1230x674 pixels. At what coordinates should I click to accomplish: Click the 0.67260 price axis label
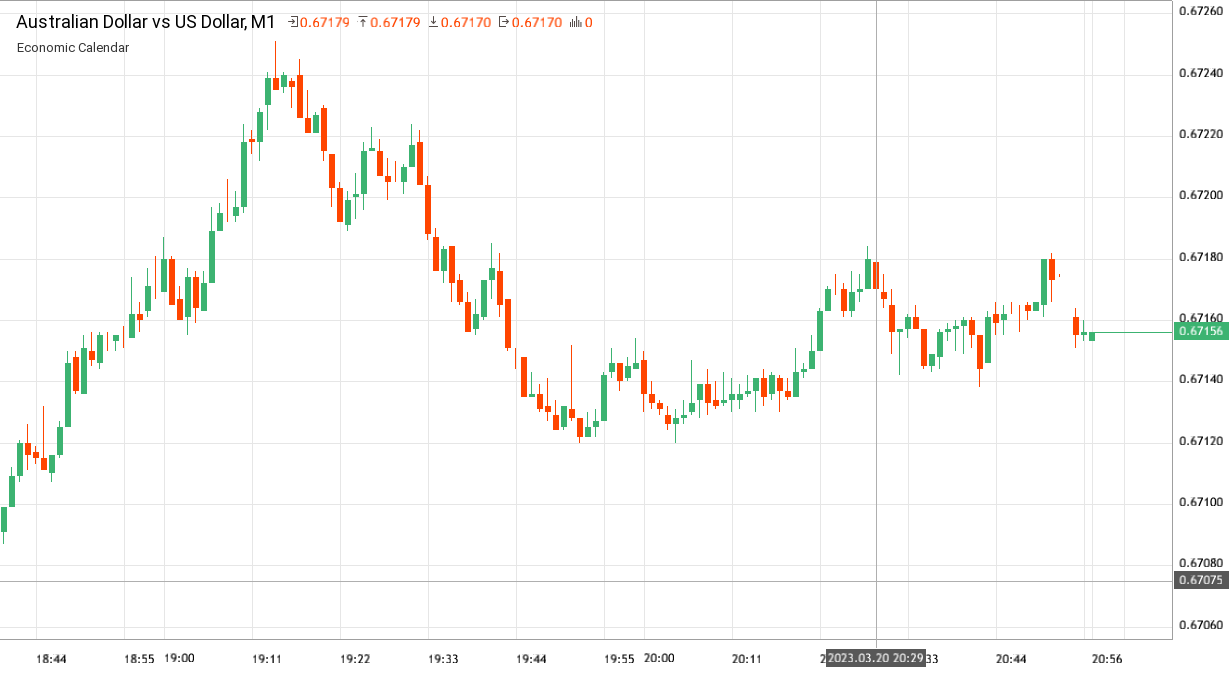click(1201, 11)
